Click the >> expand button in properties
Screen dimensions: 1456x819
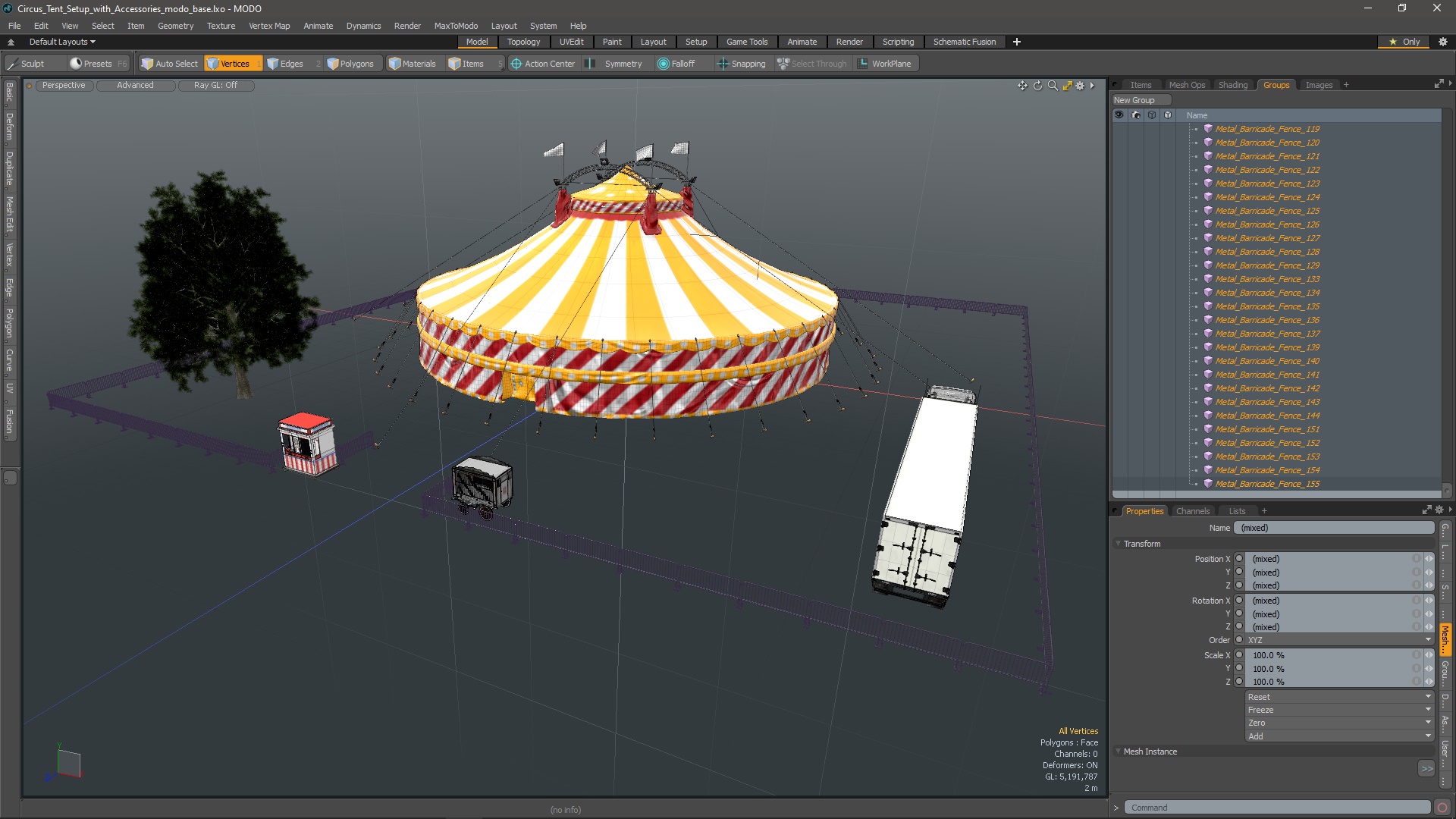(x=1426, y=769)
